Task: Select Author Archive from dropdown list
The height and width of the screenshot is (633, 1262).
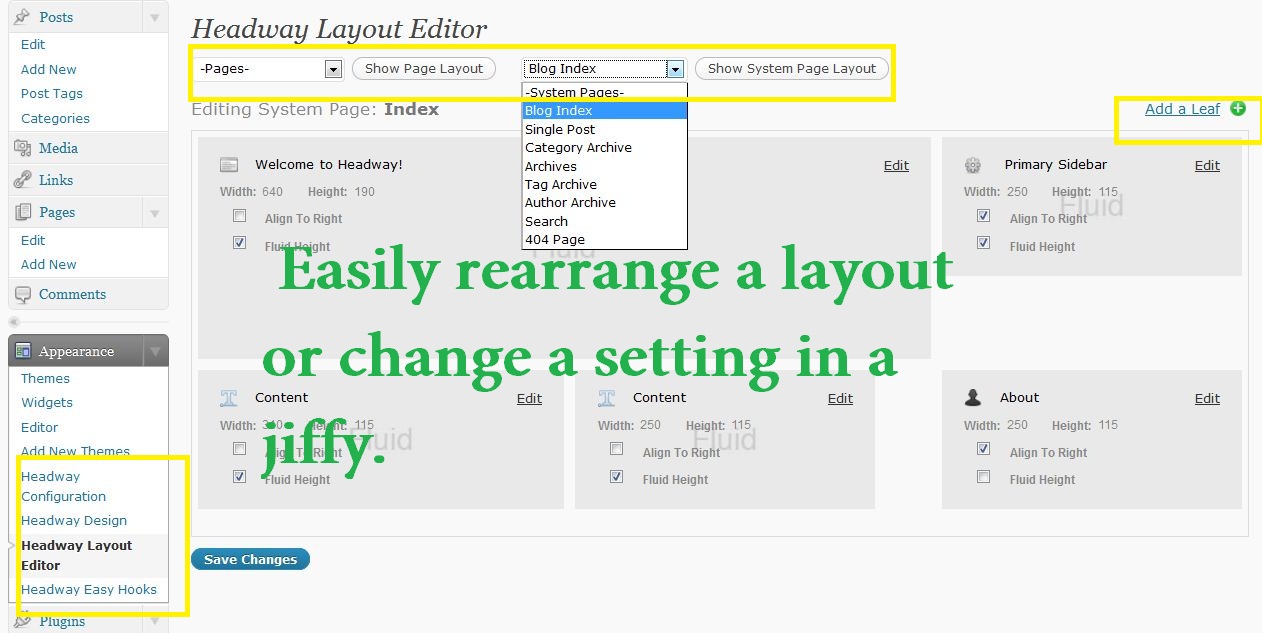Action: (x=605, y=202)
